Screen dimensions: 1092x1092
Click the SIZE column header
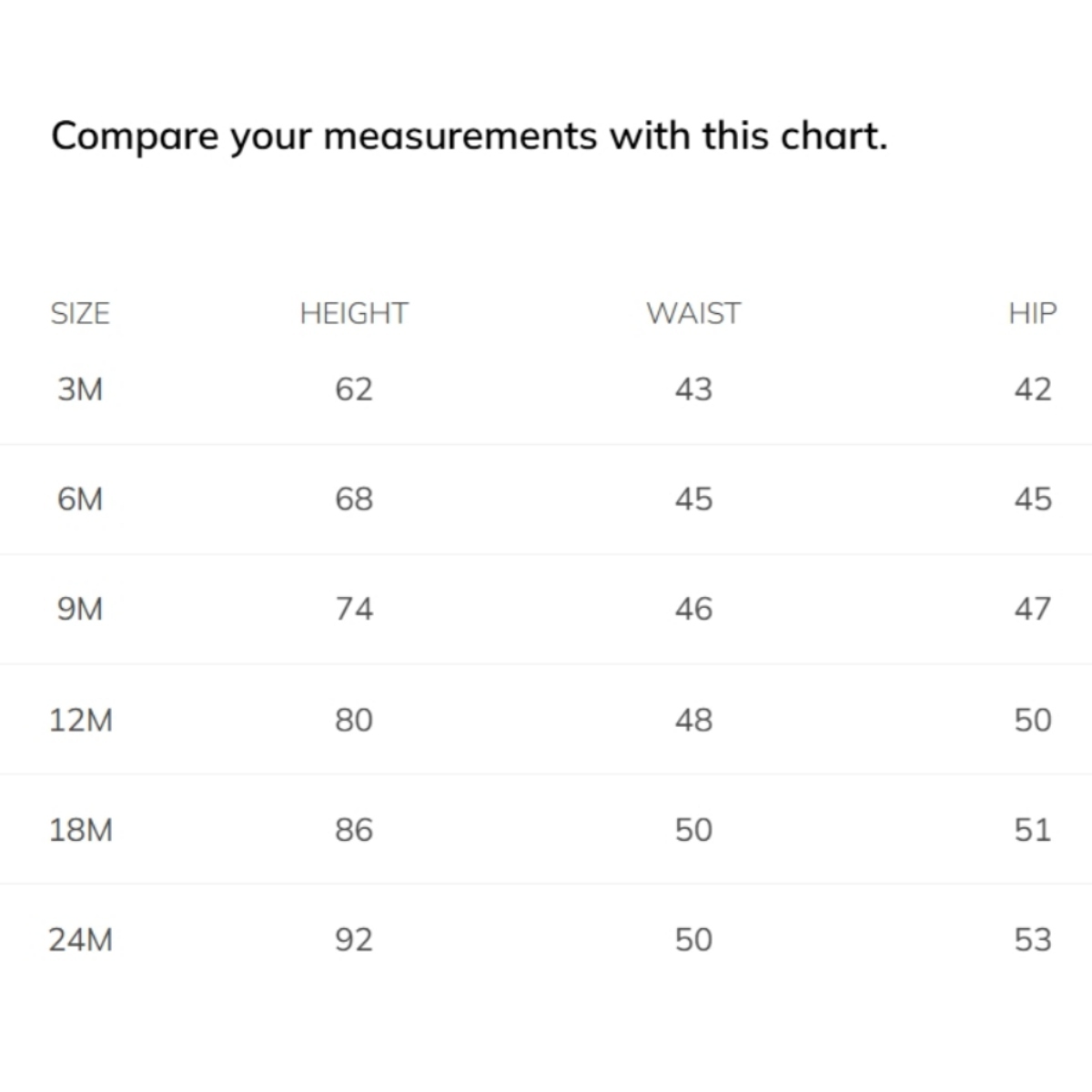point(80,313)
